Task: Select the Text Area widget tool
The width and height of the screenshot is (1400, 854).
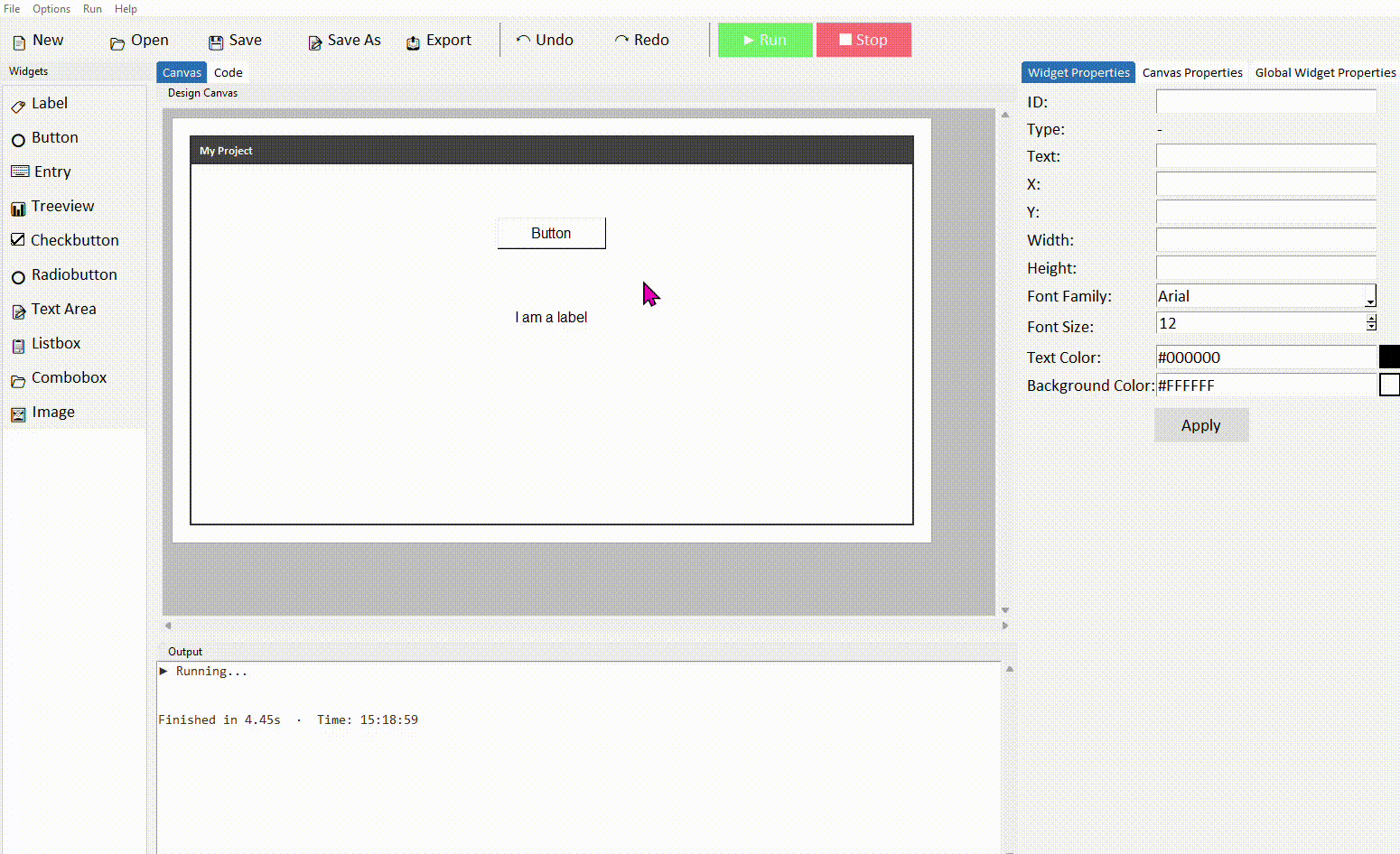Action: 64,309
